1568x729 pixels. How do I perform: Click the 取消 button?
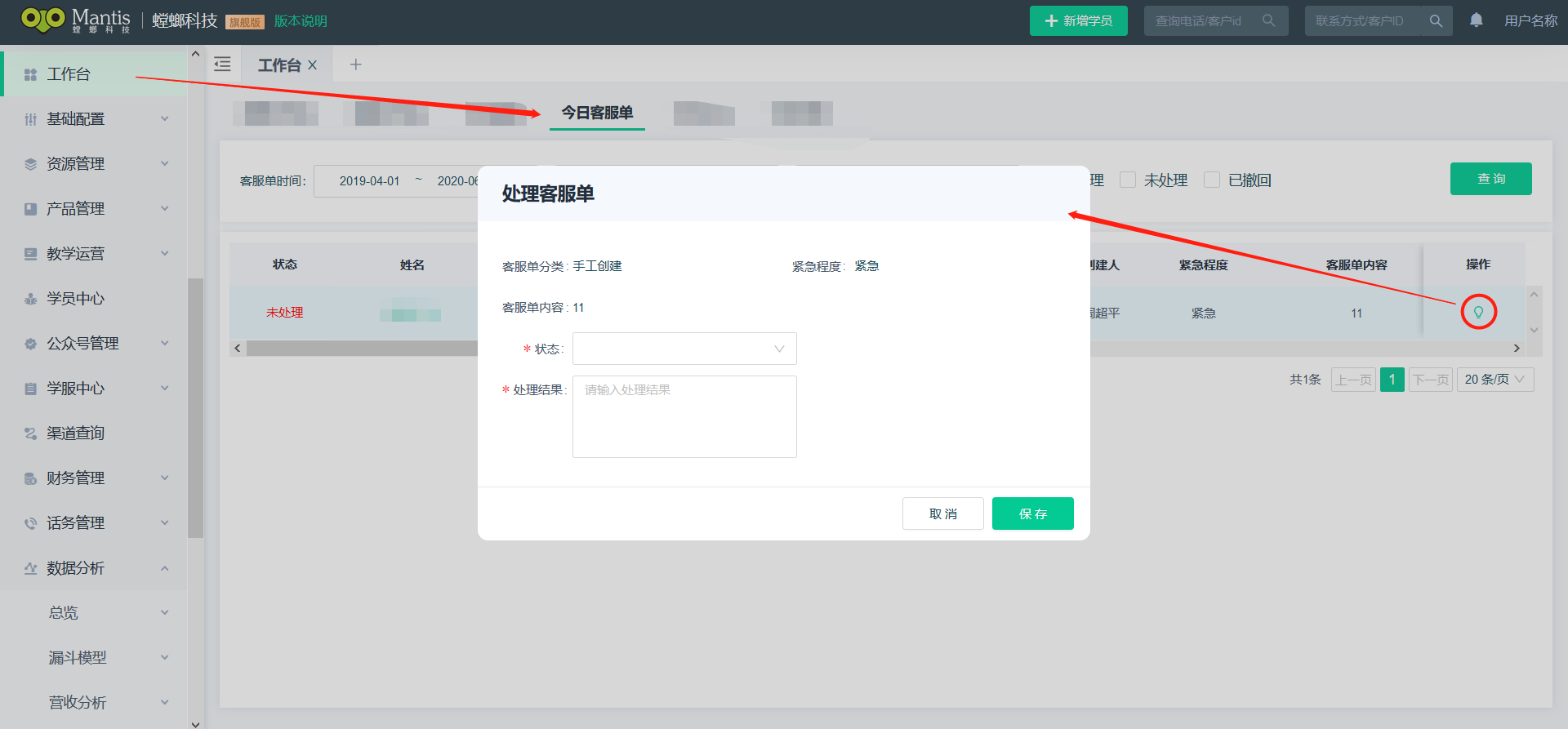(x=943, y=513)
